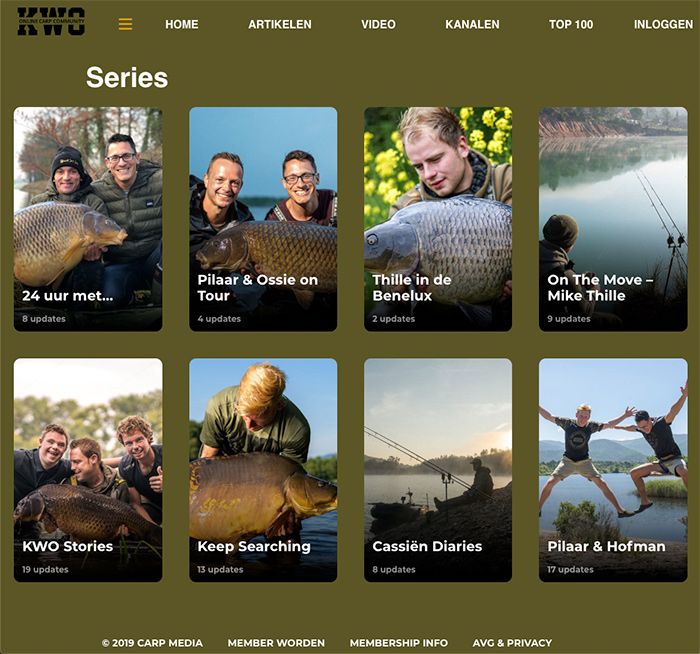Image resolution: width=700 pixels, height=654 pixels.
Task: Open the yellow hamburger menu icon
Action: click(125, 24)
